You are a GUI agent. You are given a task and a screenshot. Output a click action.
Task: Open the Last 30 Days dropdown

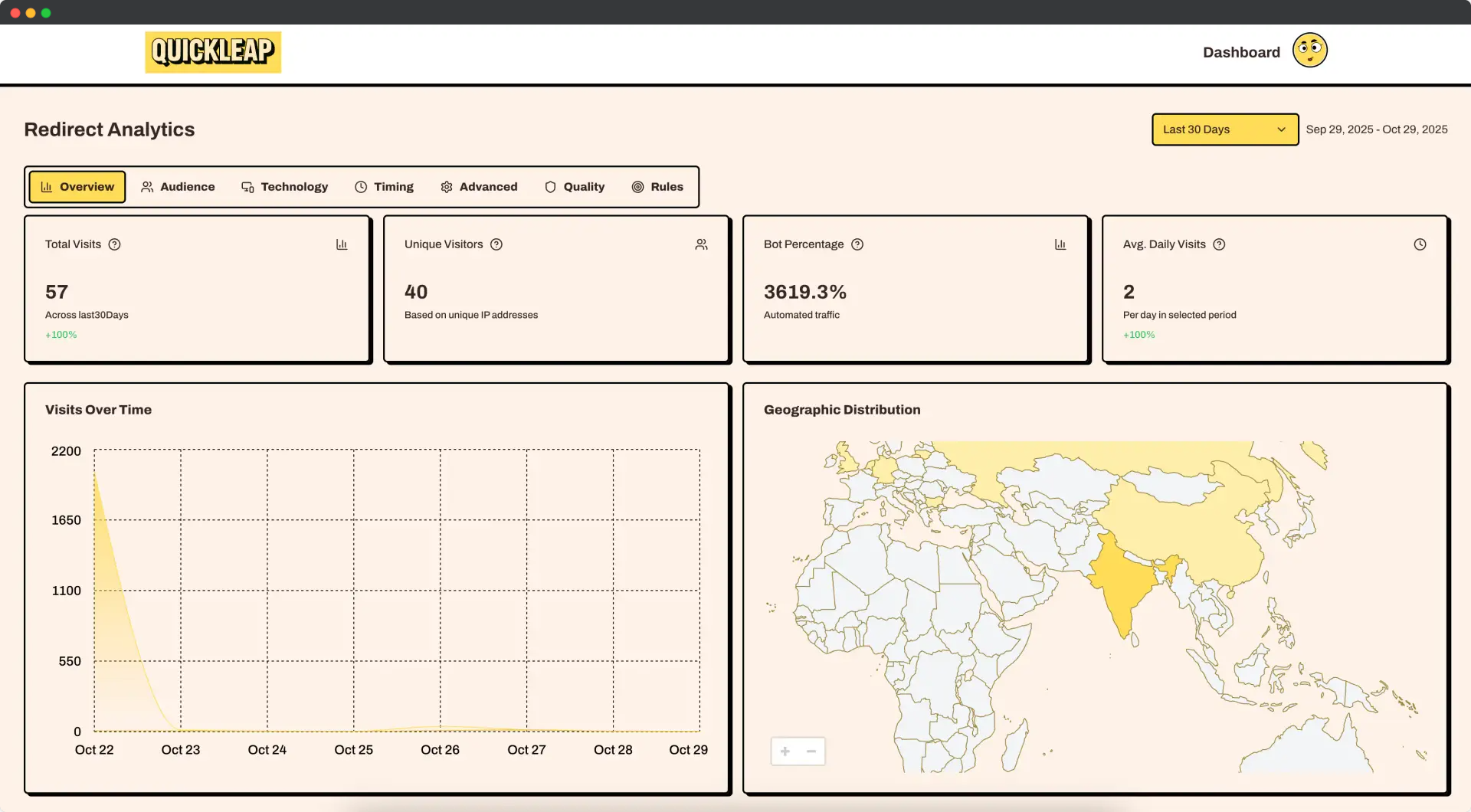pos(1224,129)
